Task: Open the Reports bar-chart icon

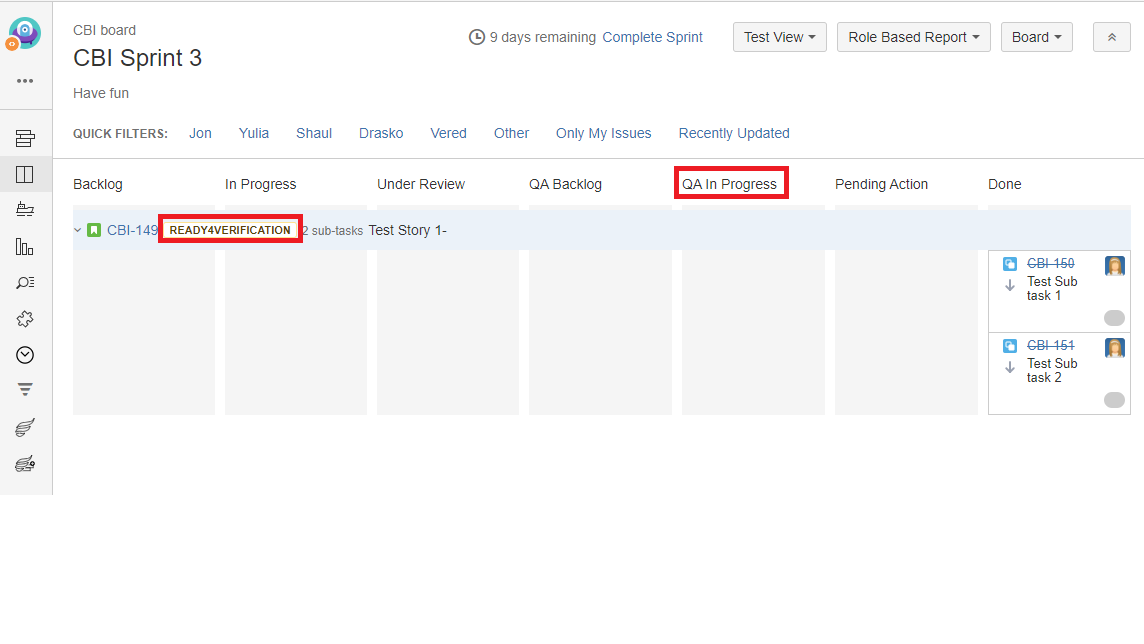Action: 25,247
